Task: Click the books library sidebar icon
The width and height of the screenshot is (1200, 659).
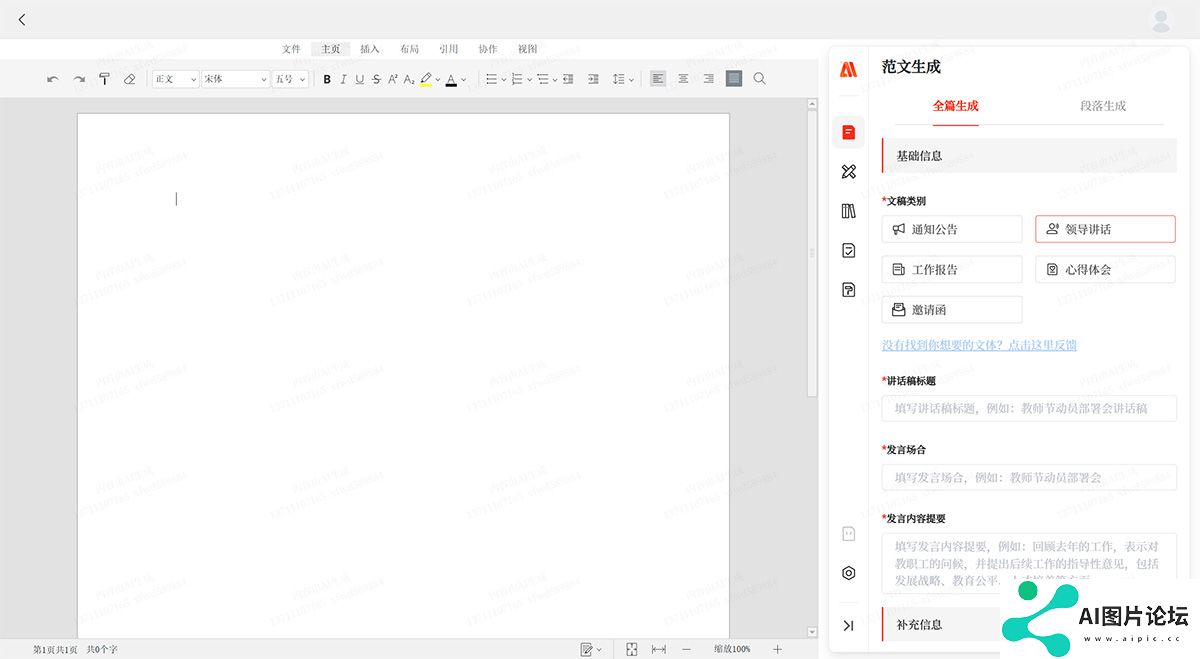Action: [x=849, y=211]
